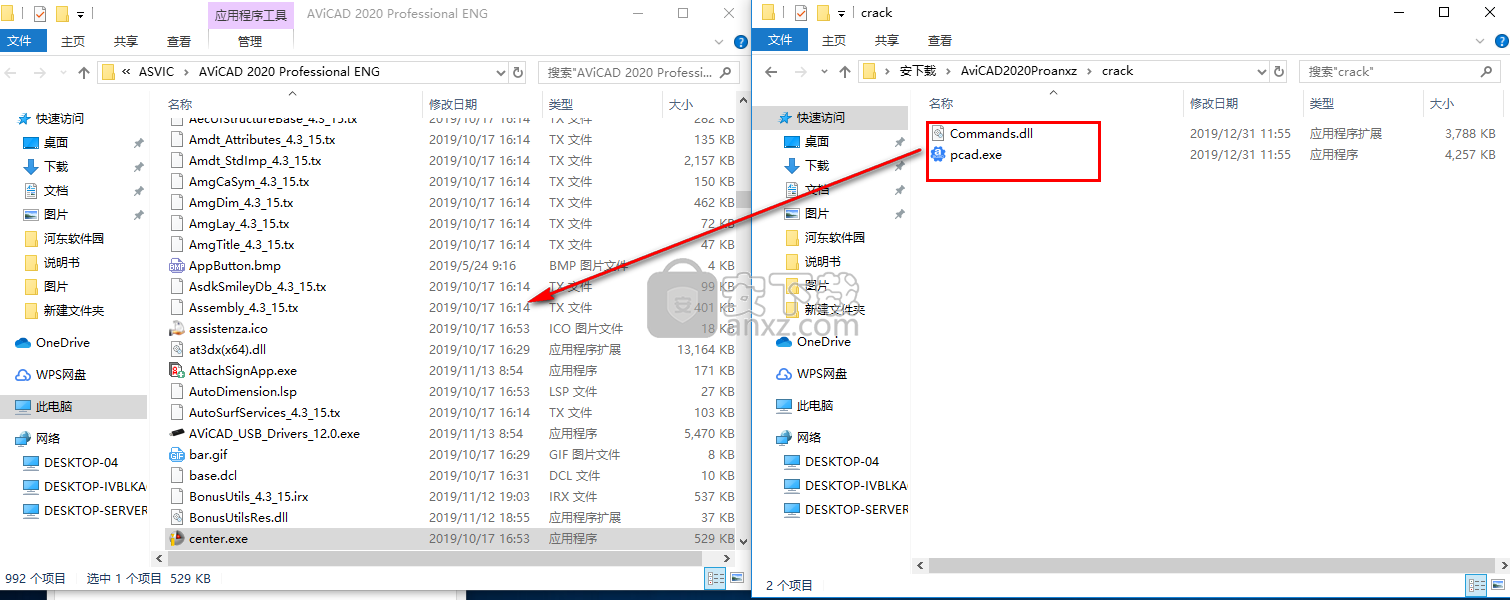
Task: Click Back arrow in crack window
Action: [x=773, y=71]
